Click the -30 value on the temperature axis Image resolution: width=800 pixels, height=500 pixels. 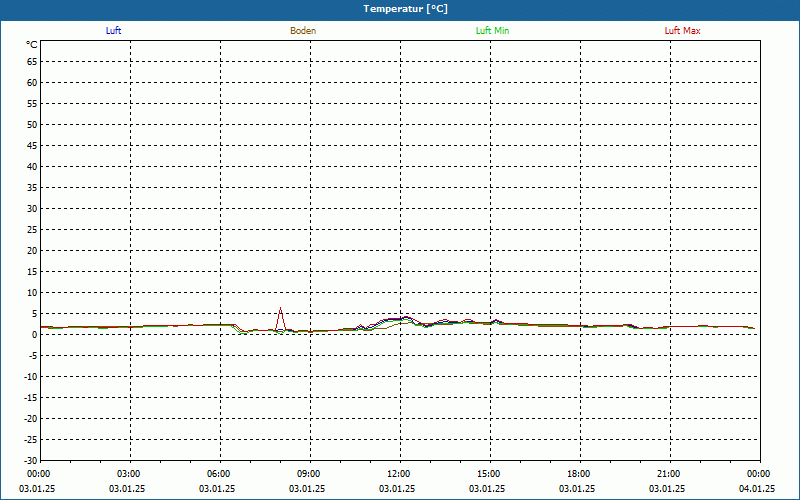click(x=31, y=461)
